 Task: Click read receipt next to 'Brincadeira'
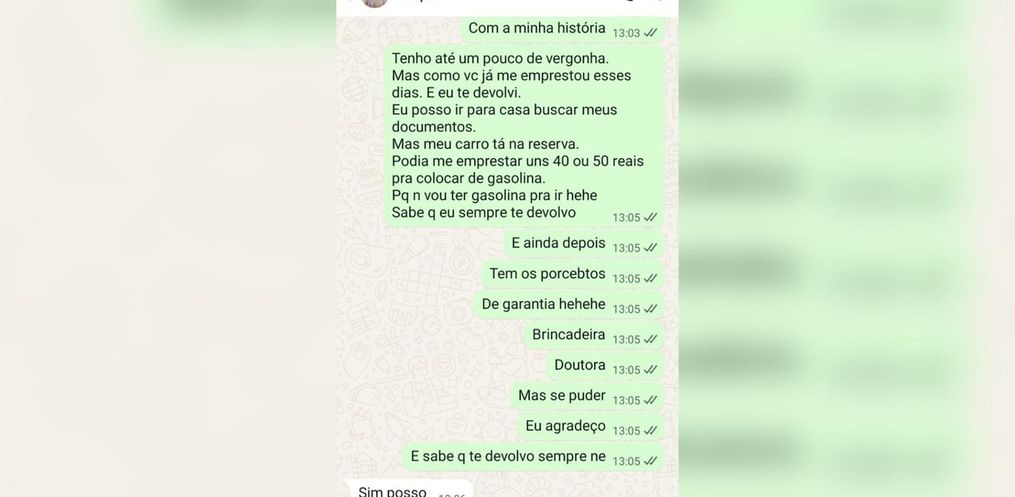click(x=651, y=339)
